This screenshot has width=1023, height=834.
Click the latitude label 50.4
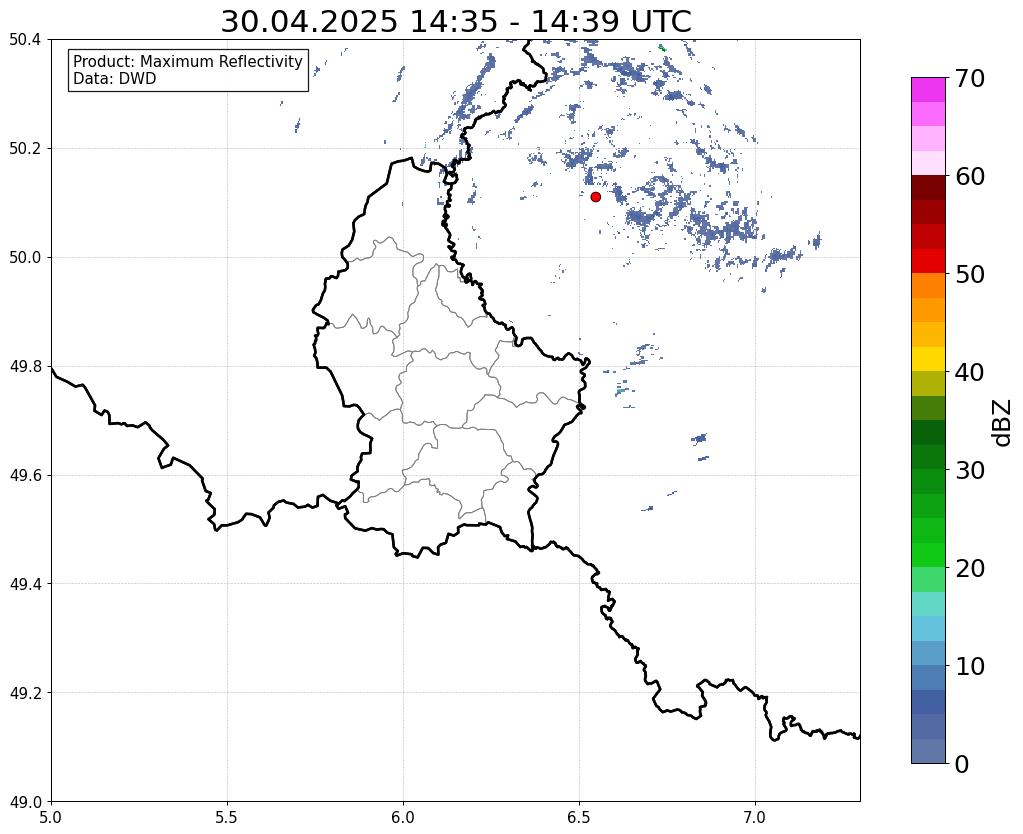(25, 40)
